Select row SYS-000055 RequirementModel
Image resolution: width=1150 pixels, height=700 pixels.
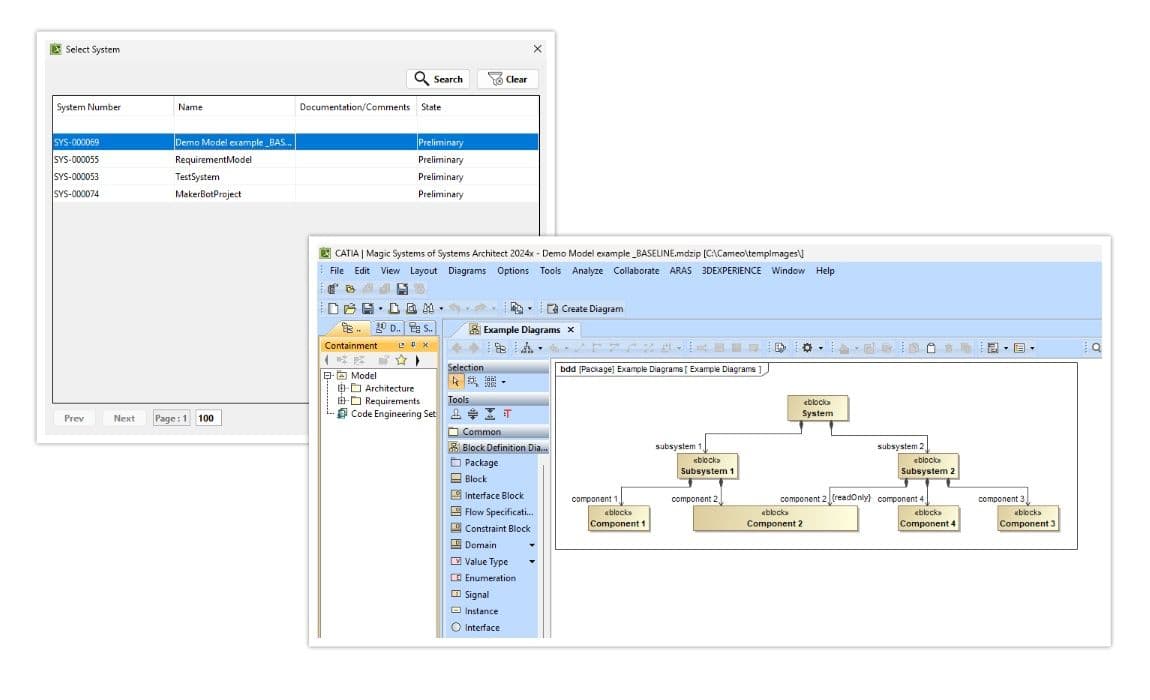pyautogui.click(x=296, y=159)
